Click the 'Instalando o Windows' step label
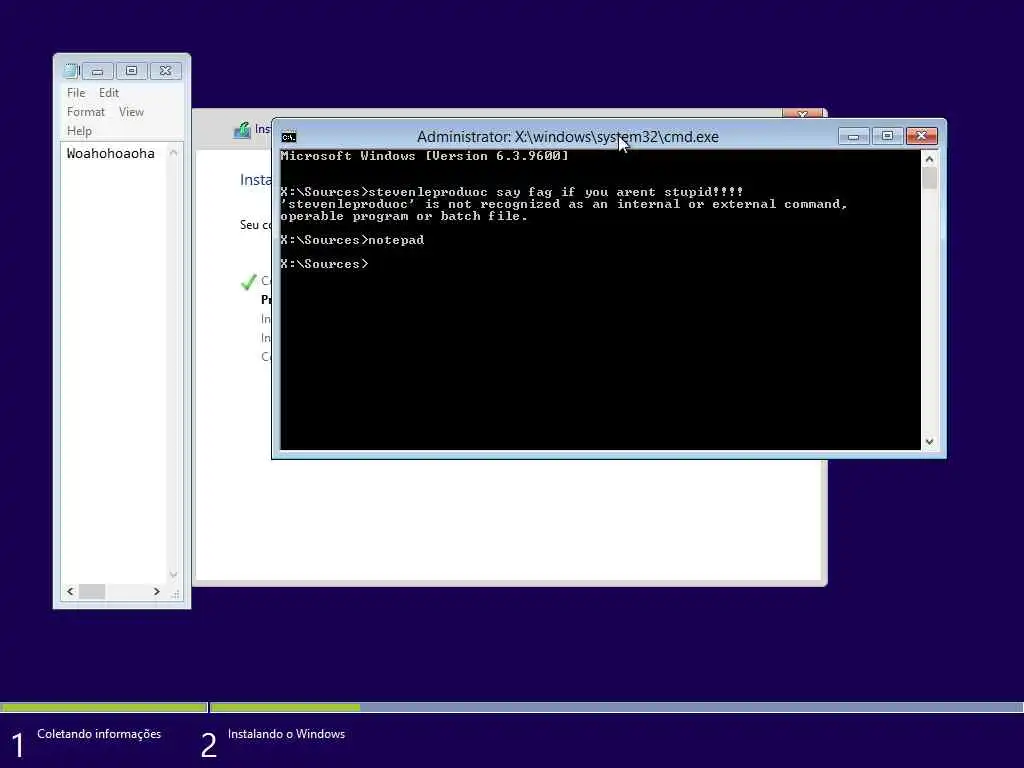 point(286,734)
